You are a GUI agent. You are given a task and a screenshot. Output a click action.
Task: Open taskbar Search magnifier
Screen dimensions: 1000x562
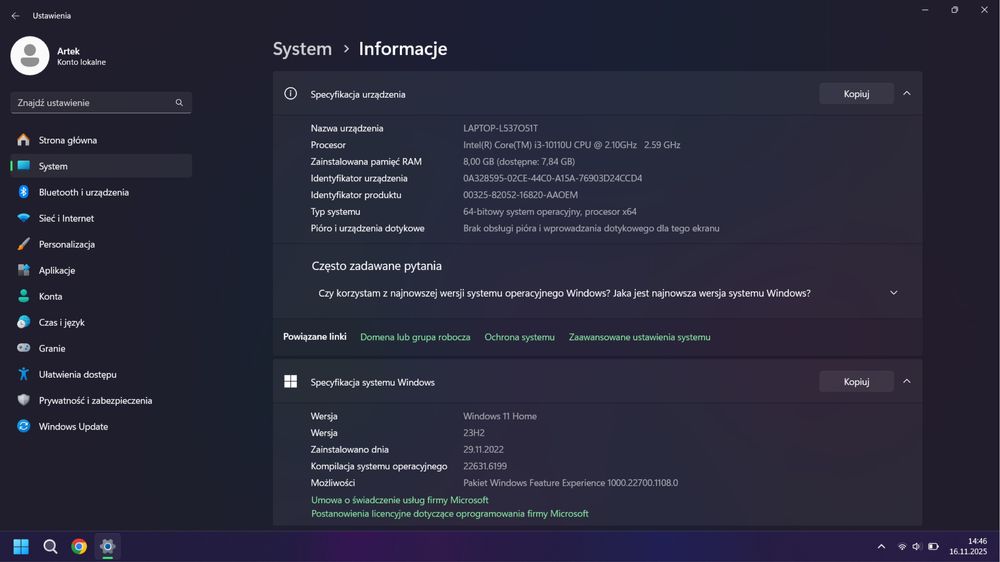50,547
